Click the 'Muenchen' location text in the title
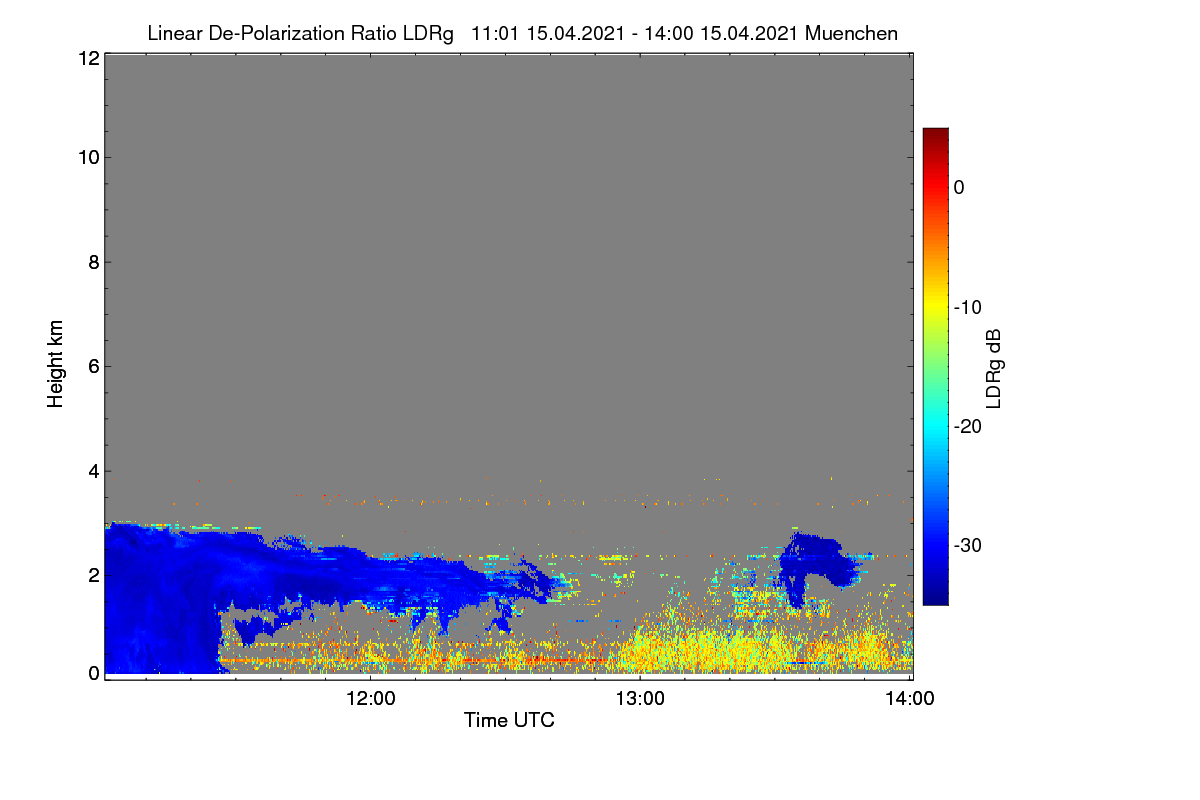1200x800 pixels. [x=852, y=34]
